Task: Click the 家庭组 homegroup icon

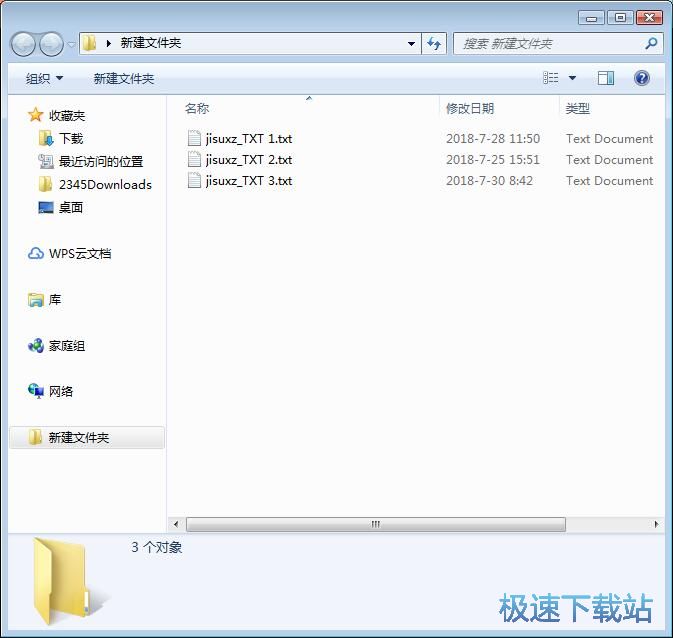Action: [x=36, y=346]
